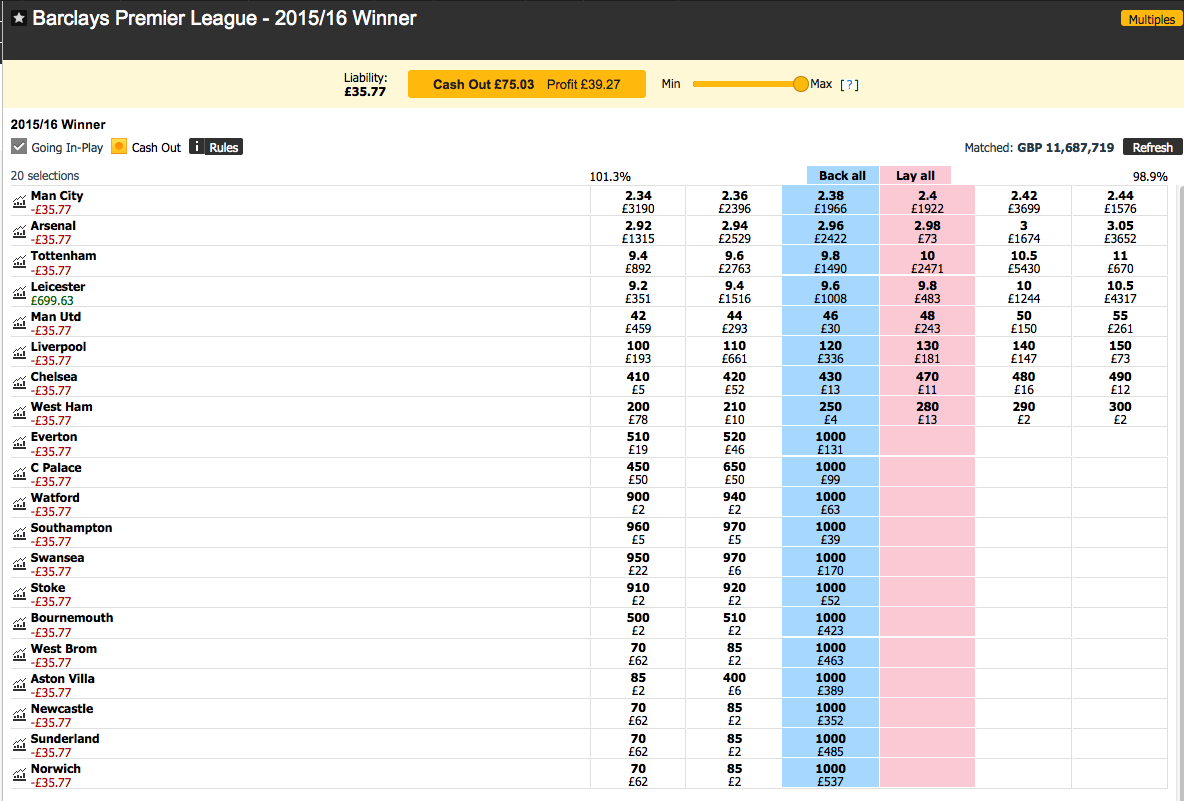
Task: Click the Back all header
Action: (842, 175)
